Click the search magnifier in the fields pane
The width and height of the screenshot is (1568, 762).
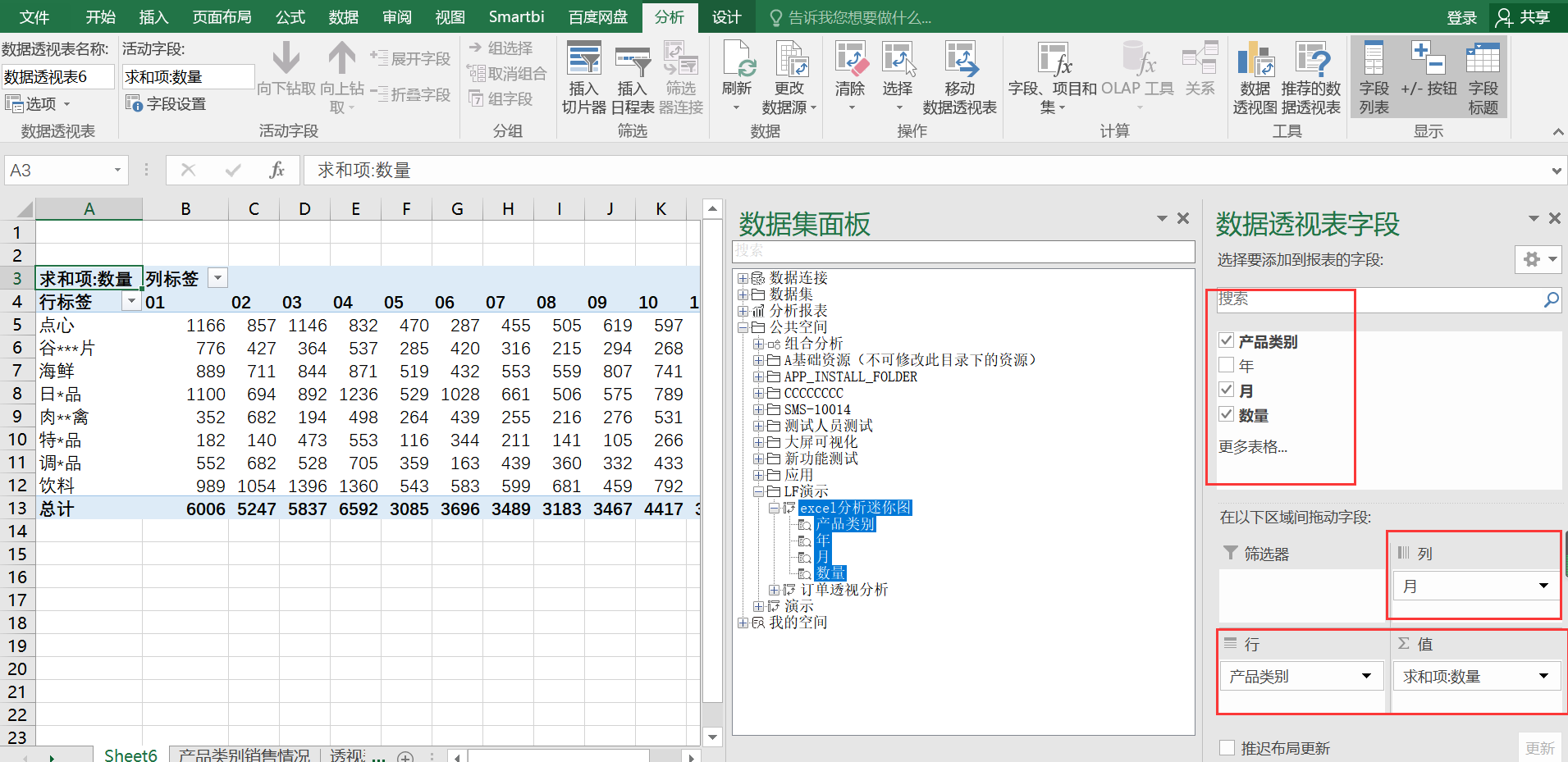pos(1551,299)
